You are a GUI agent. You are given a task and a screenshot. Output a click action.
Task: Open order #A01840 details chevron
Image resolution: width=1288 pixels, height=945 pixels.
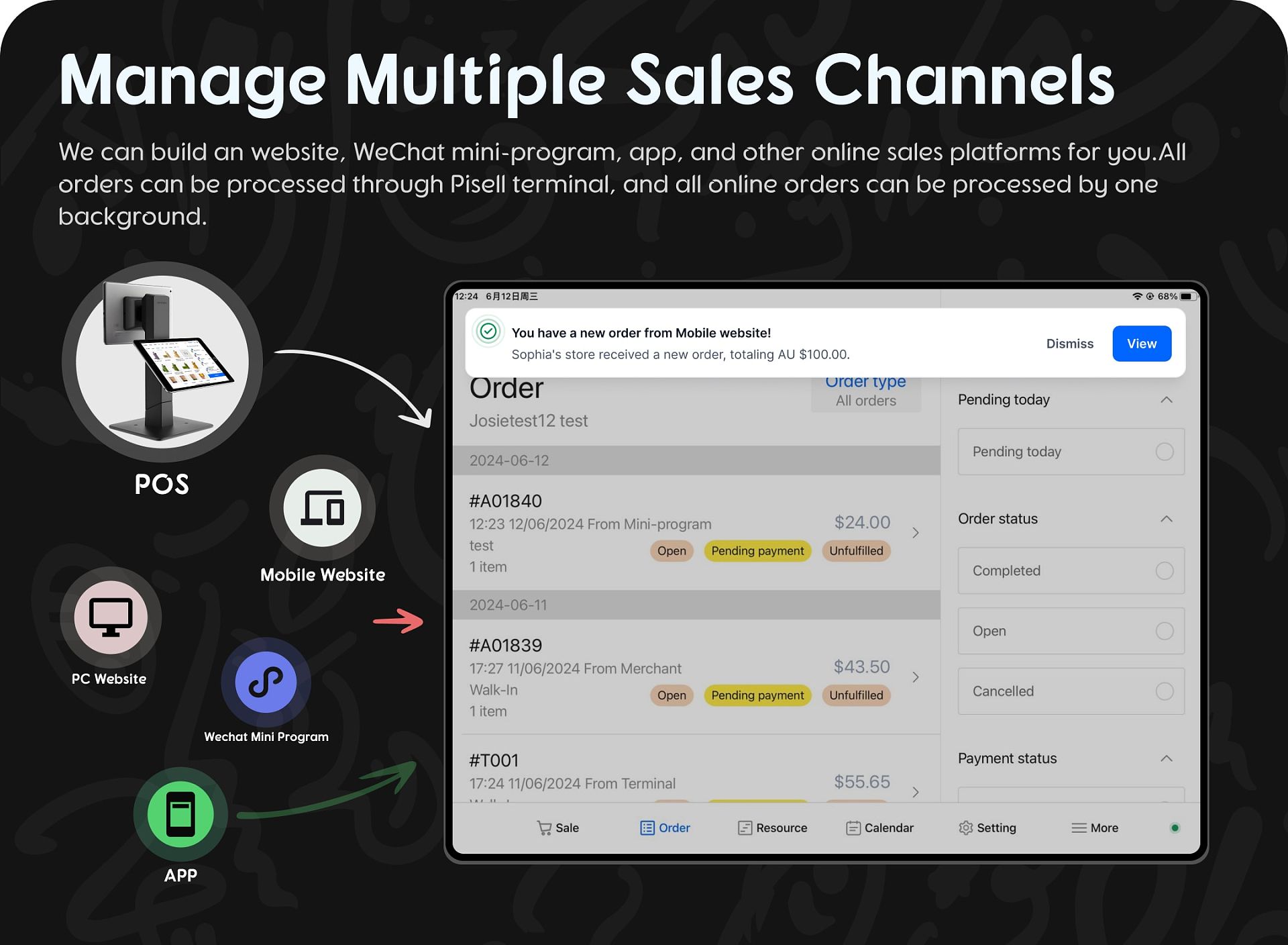click(916, 533)
